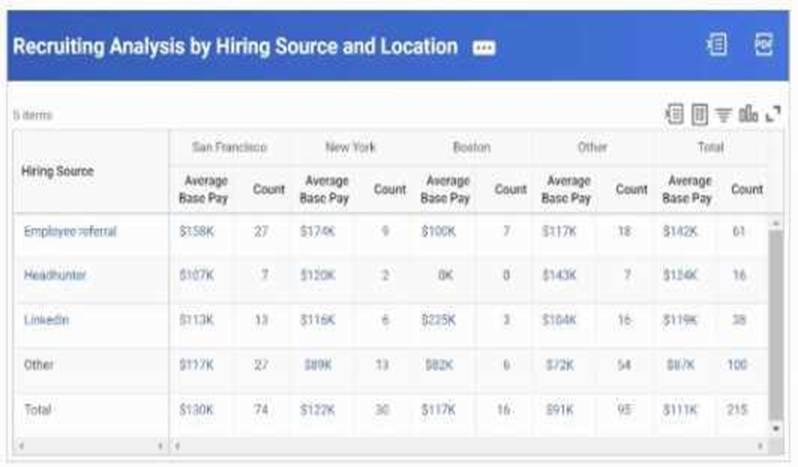Export report to PDF from header
The width and height of the screenshot is (798, 467).
(763, 46)
